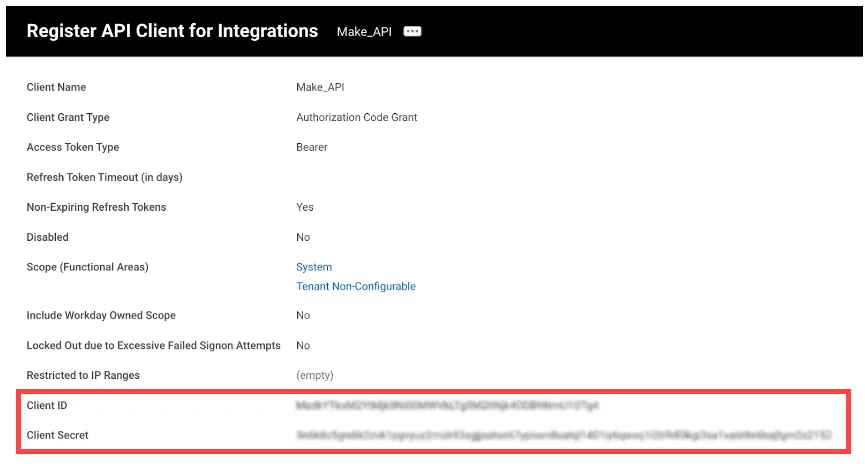Click the Non-Expiring Refresh Tokens label
The width and height of the screenshot is (865, 464).
[96, 207]
